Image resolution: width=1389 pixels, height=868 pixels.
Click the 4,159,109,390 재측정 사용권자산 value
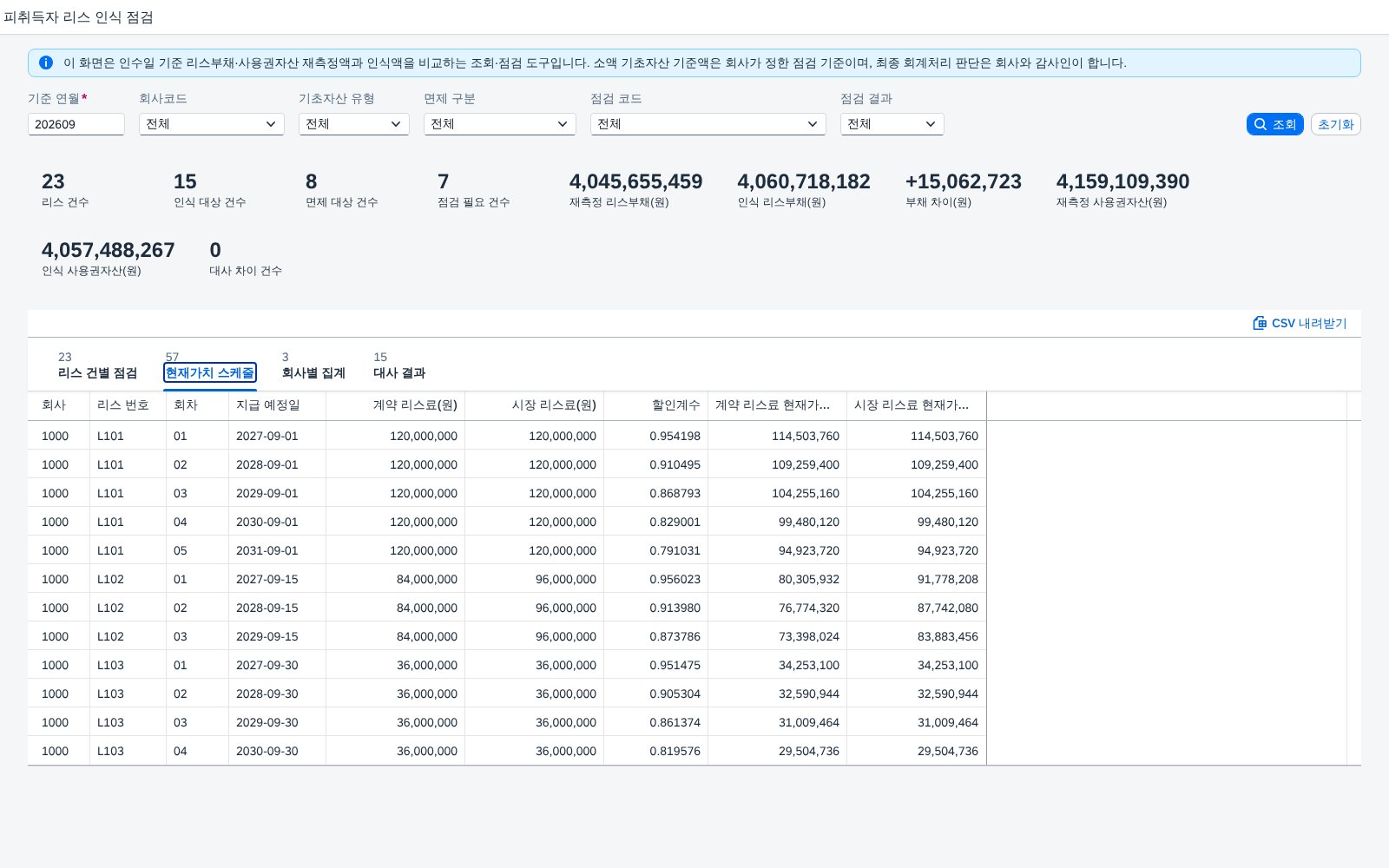1122,181
